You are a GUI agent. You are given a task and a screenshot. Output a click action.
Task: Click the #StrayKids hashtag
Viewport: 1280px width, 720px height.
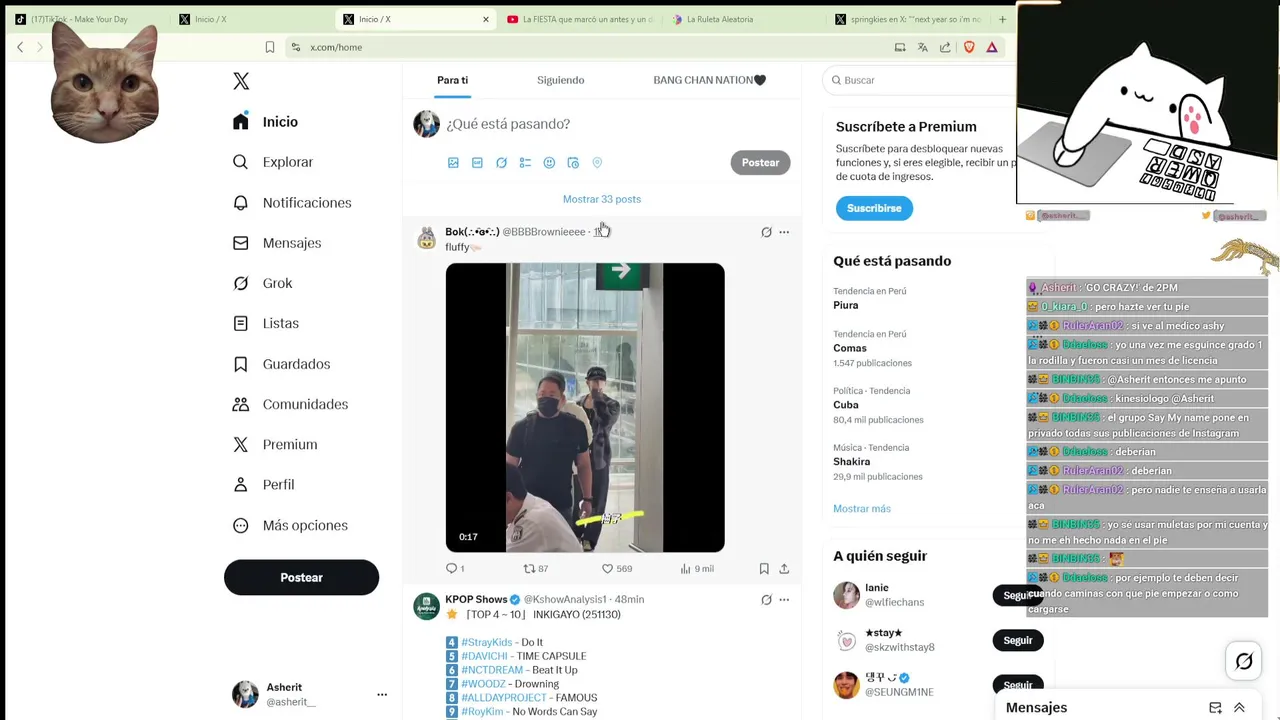pyautogui.click(x=486, y=643)
